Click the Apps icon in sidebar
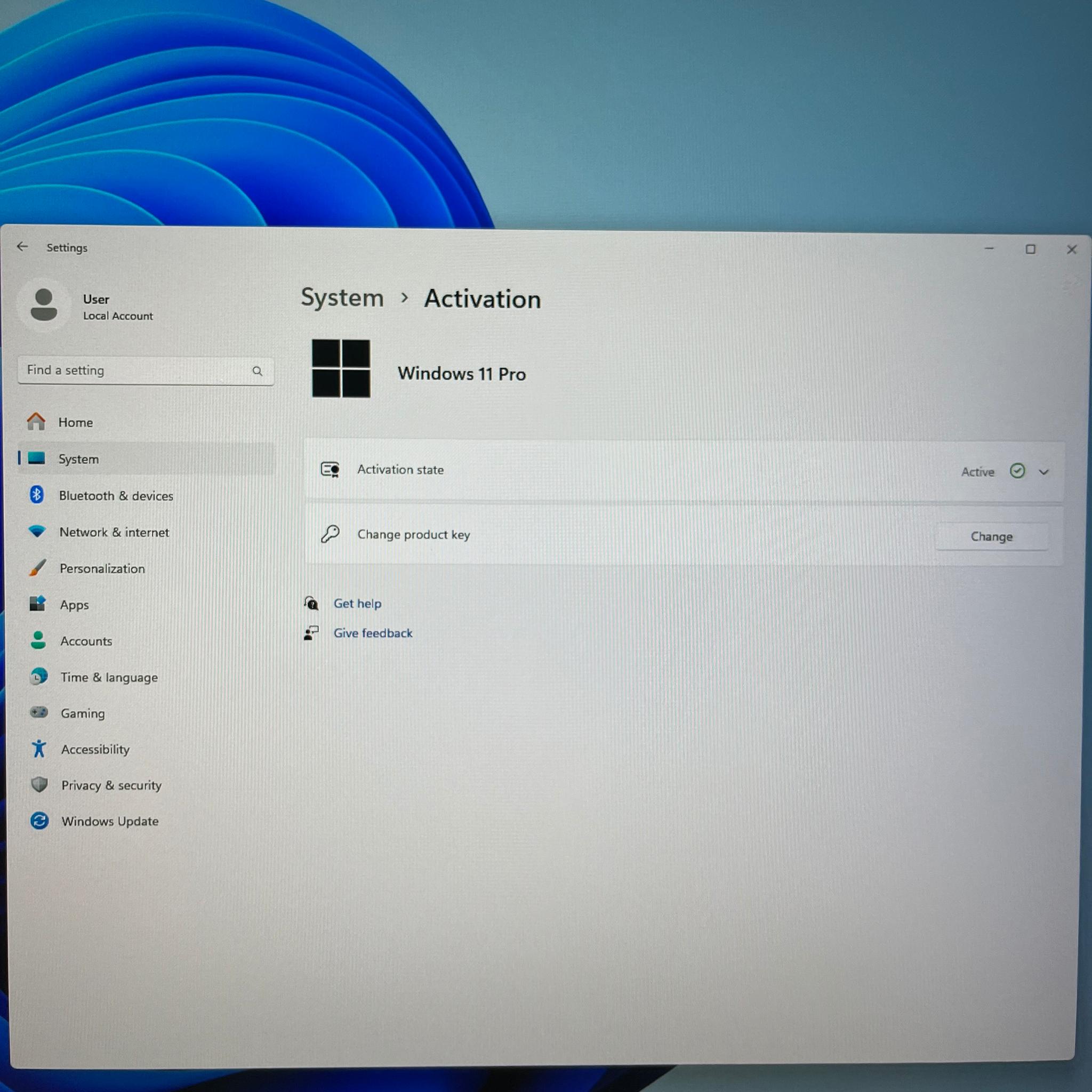This screenshot has width=1092, height=1092. coord(38,604)
